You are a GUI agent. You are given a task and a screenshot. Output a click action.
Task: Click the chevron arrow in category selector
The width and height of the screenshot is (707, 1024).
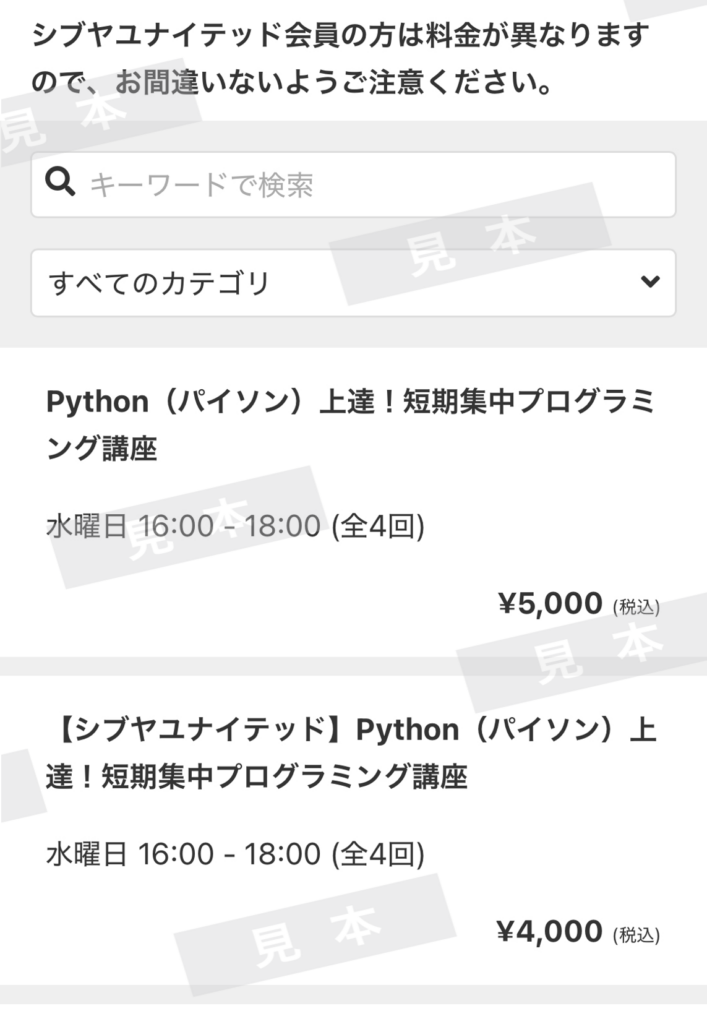pos(650,282)
